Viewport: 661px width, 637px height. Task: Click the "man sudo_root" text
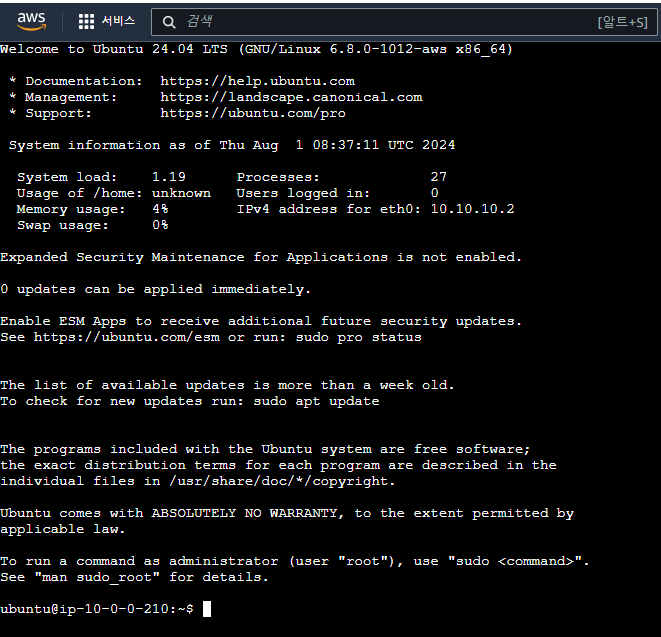[x=97, y=577]
